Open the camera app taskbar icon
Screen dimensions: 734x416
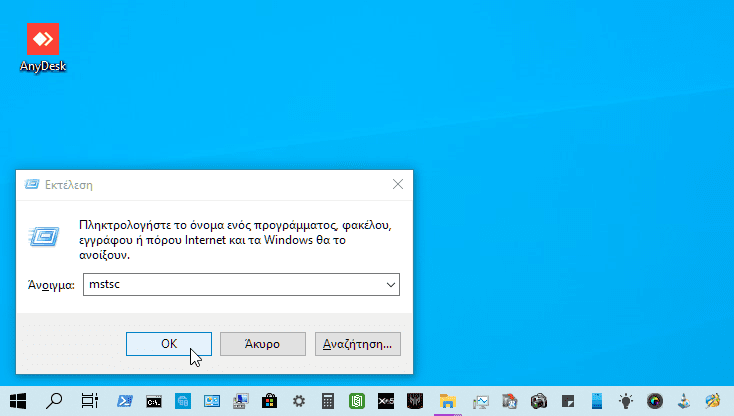(539, 401)
